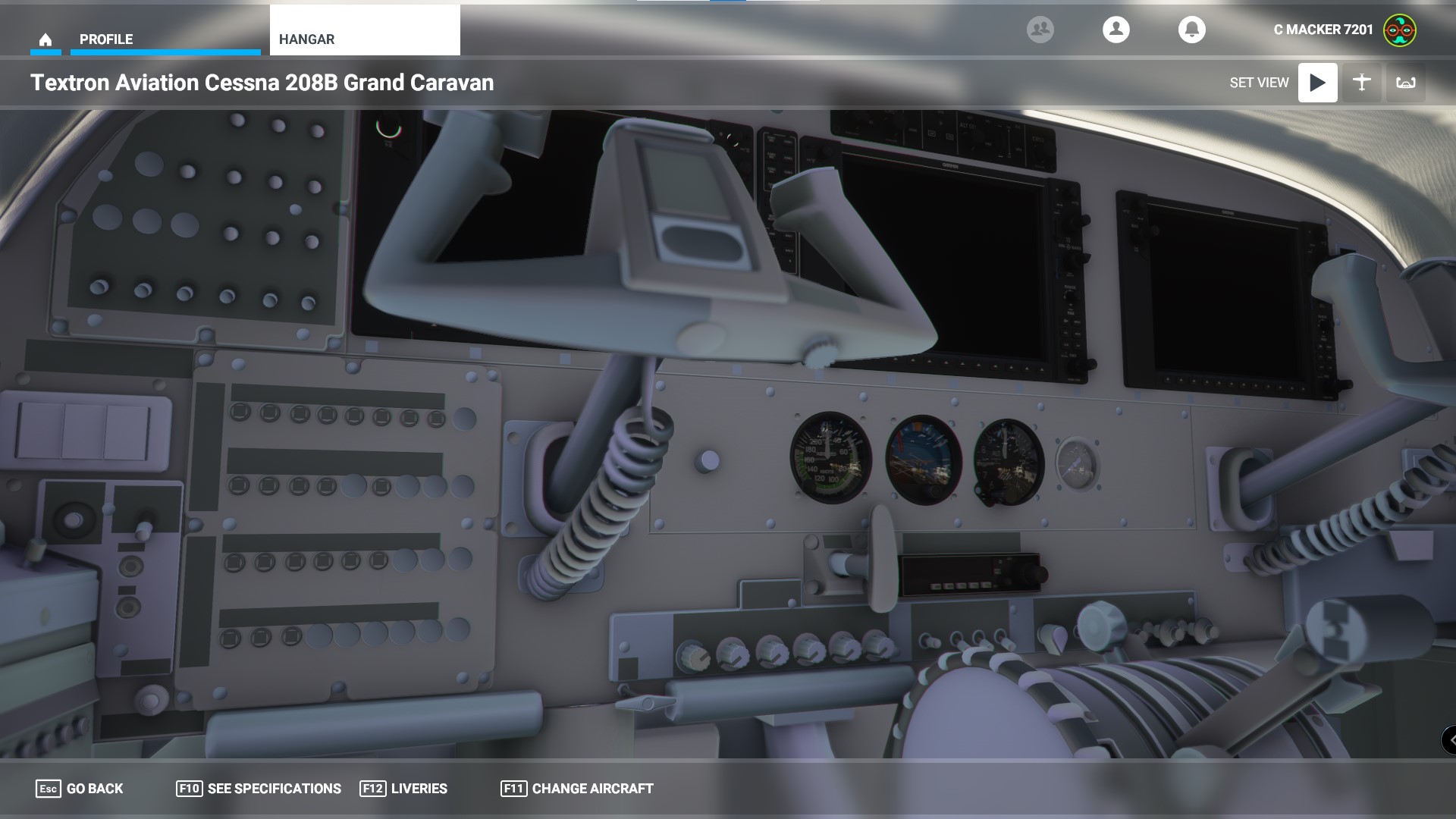Open the friends group icon
Viewport: 1456px width, 819px height.
pyautogui.click(x=1040, y=30)
